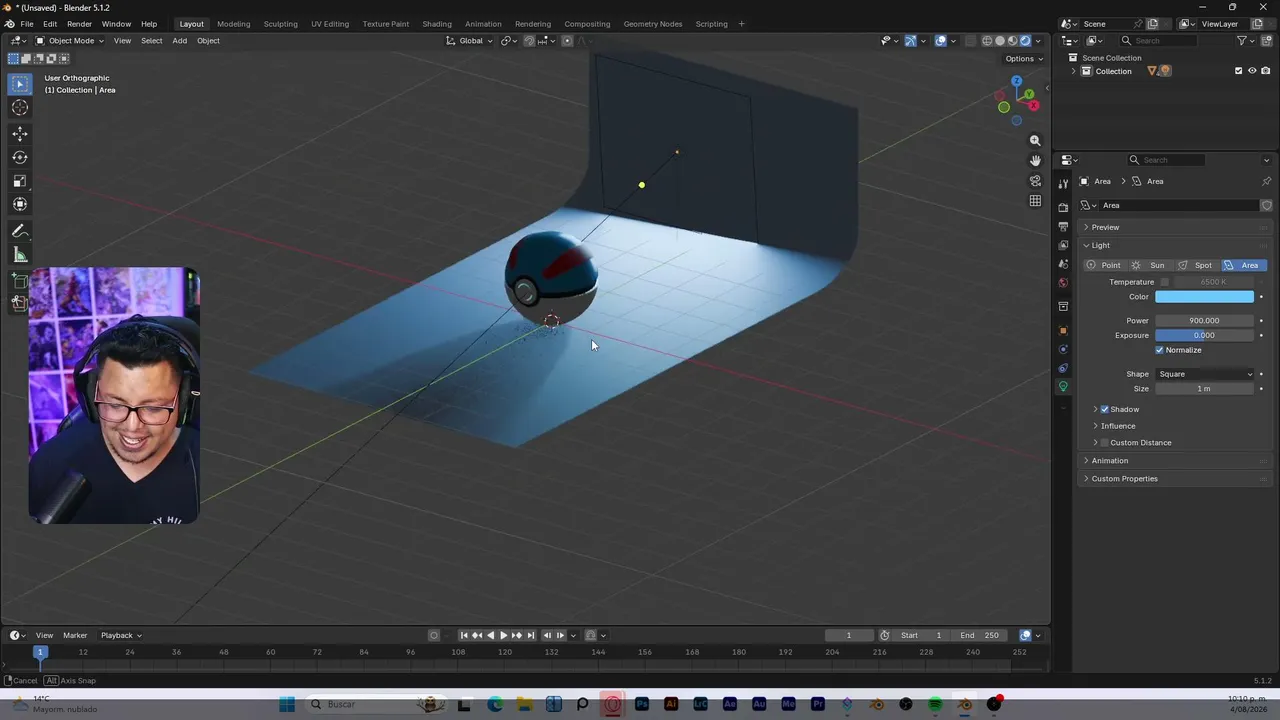Select the Select Box tool
Viewport: 1280px width, 720px height.
click(x=20, y=84)
